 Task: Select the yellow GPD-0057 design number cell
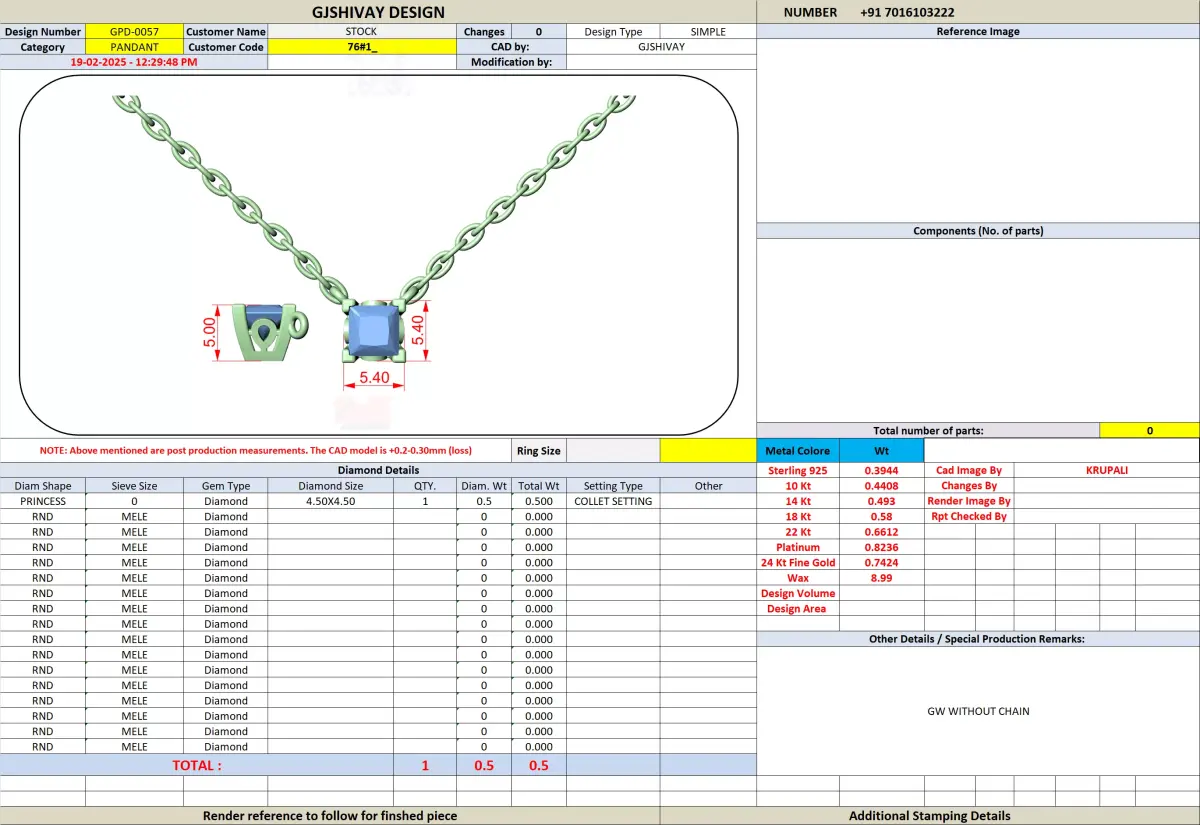point(134,32)
